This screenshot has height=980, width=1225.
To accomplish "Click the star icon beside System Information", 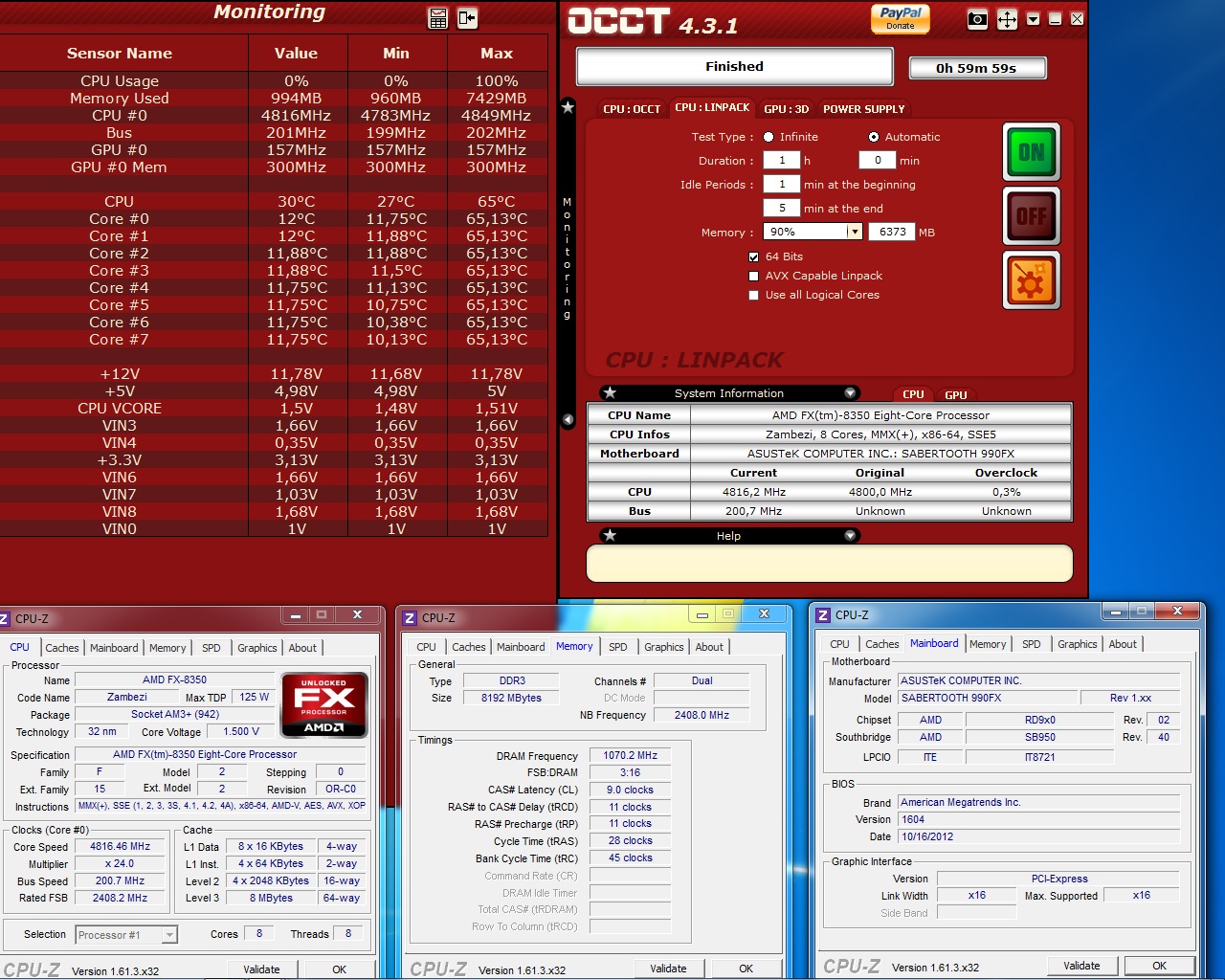I will tap(610, 393).
